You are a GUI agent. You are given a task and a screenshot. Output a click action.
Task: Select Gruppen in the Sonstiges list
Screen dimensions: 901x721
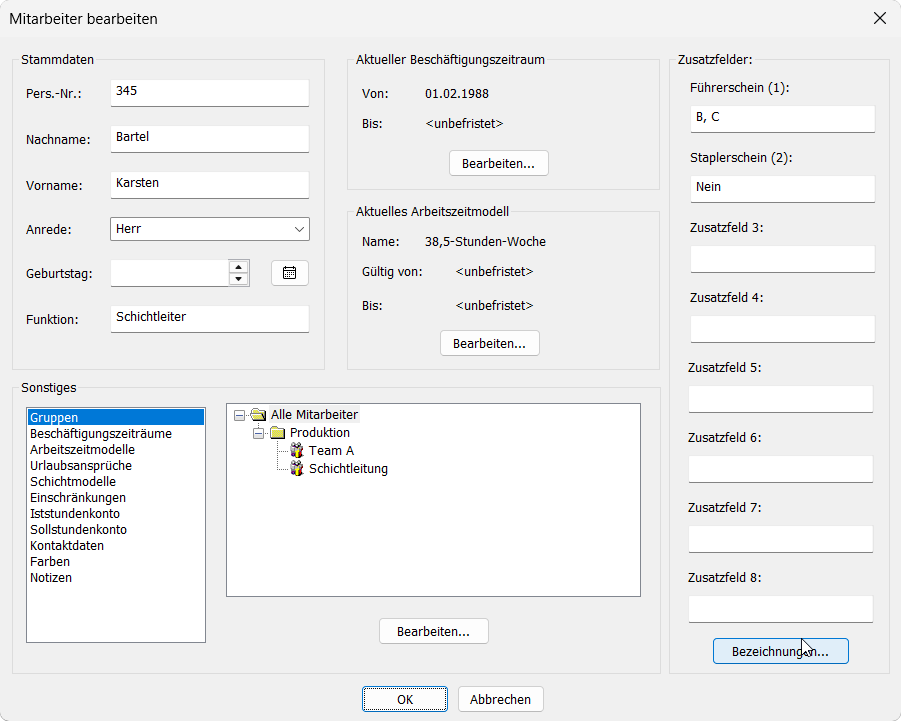pyautogui.click(x=115, y=418)
